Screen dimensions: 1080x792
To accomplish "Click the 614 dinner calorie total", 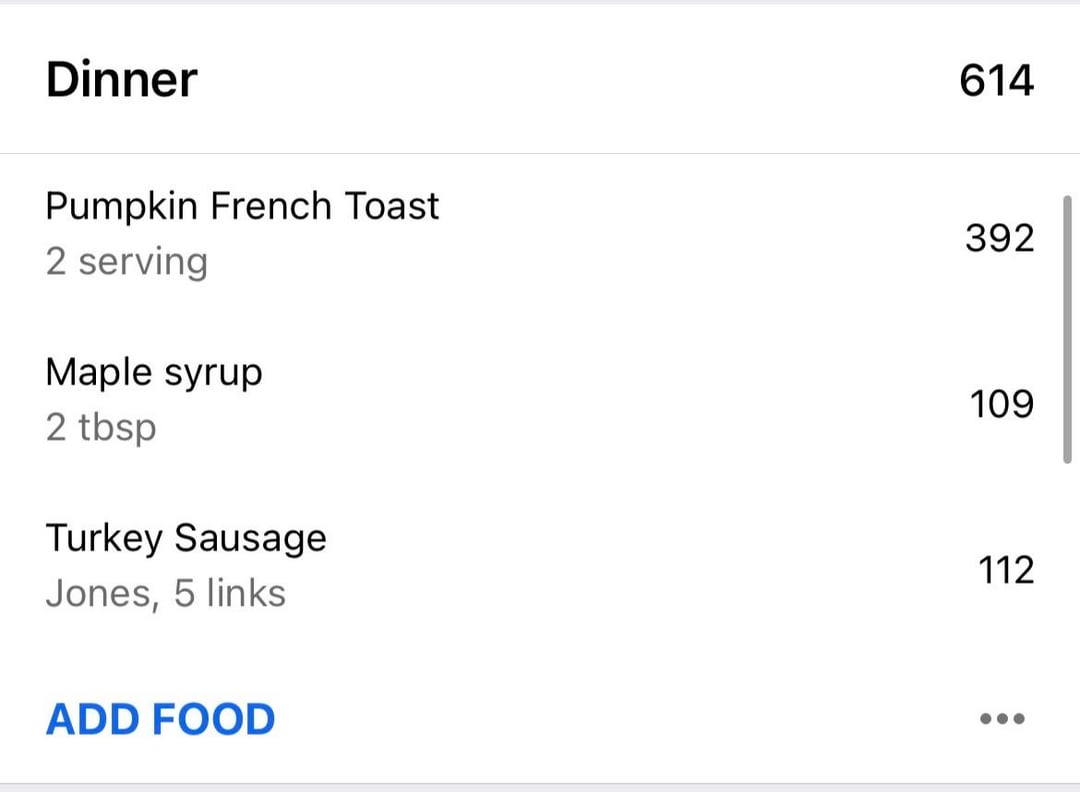I will click(996, 80).
